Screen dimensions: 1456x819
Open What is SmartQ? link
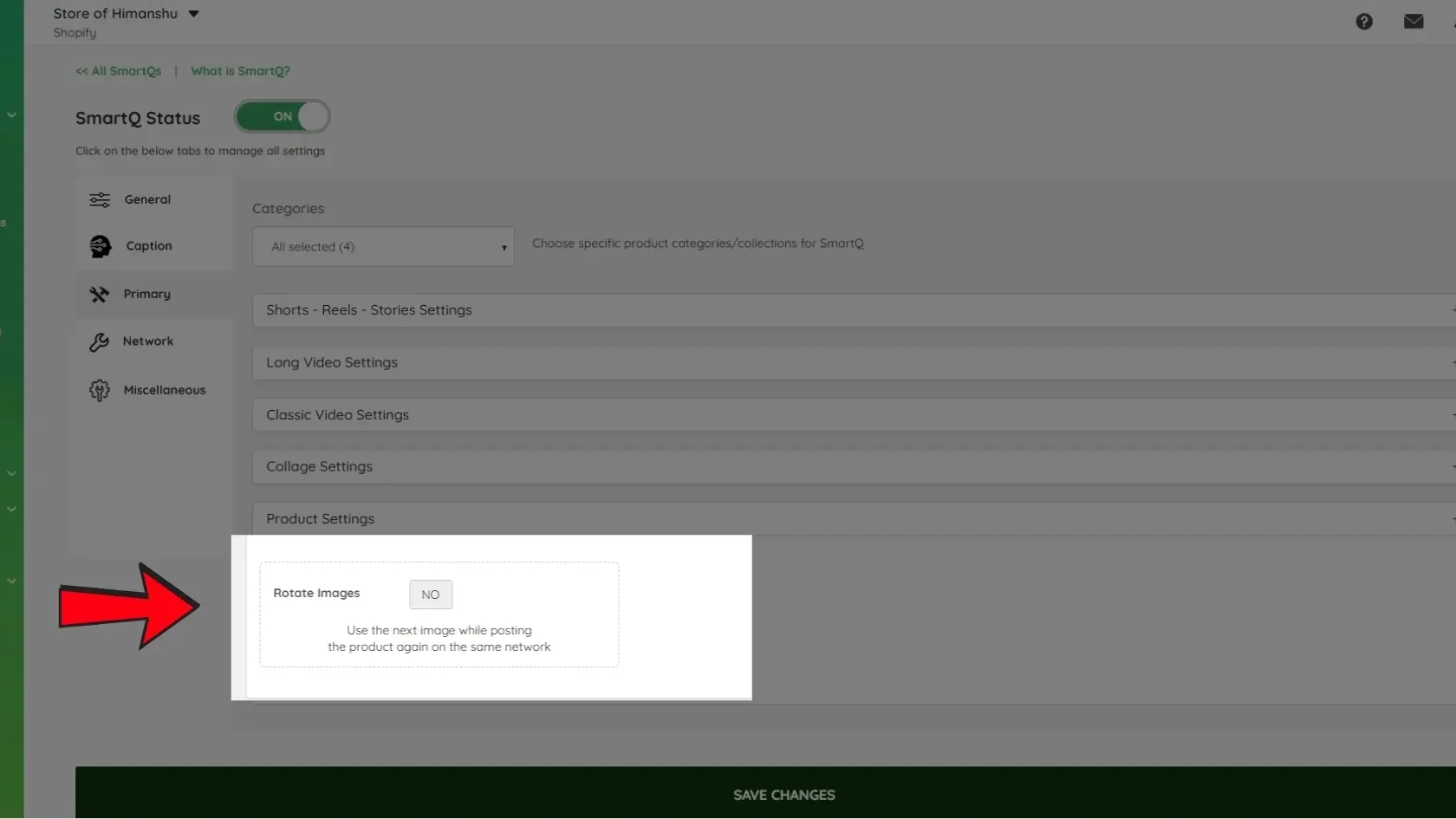pyautogui.click(x=240, y=71)
